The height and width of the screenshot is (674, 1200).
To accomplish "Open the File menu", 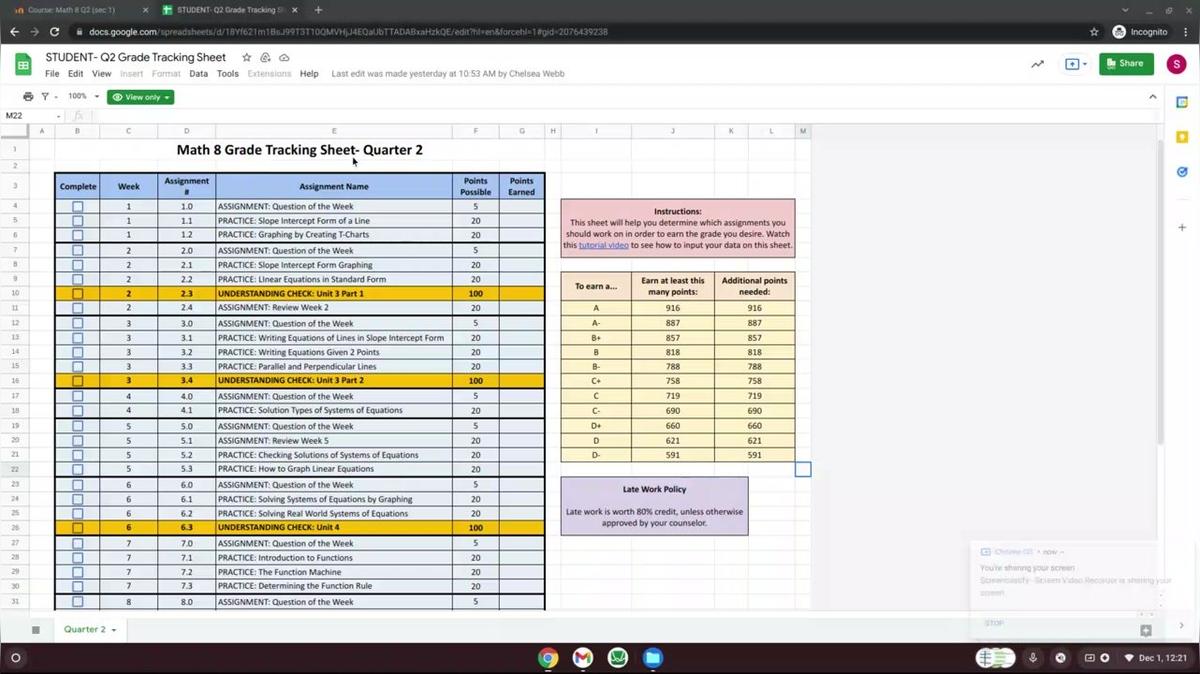I will pyautogui.click(x=52, y=74).
